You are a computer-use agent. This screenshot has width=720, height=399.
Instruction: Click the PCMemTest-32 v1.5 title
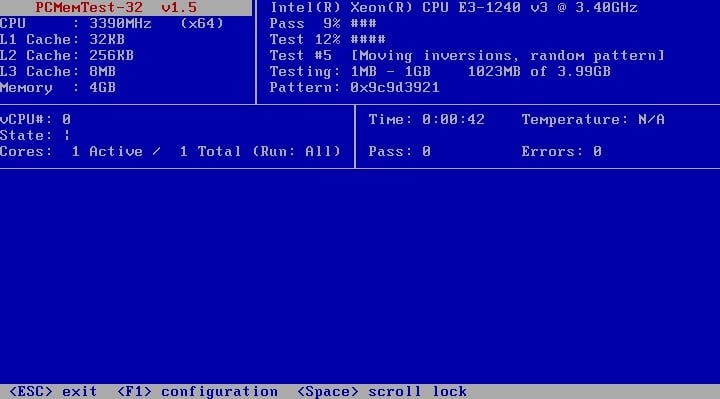(116, 7)
